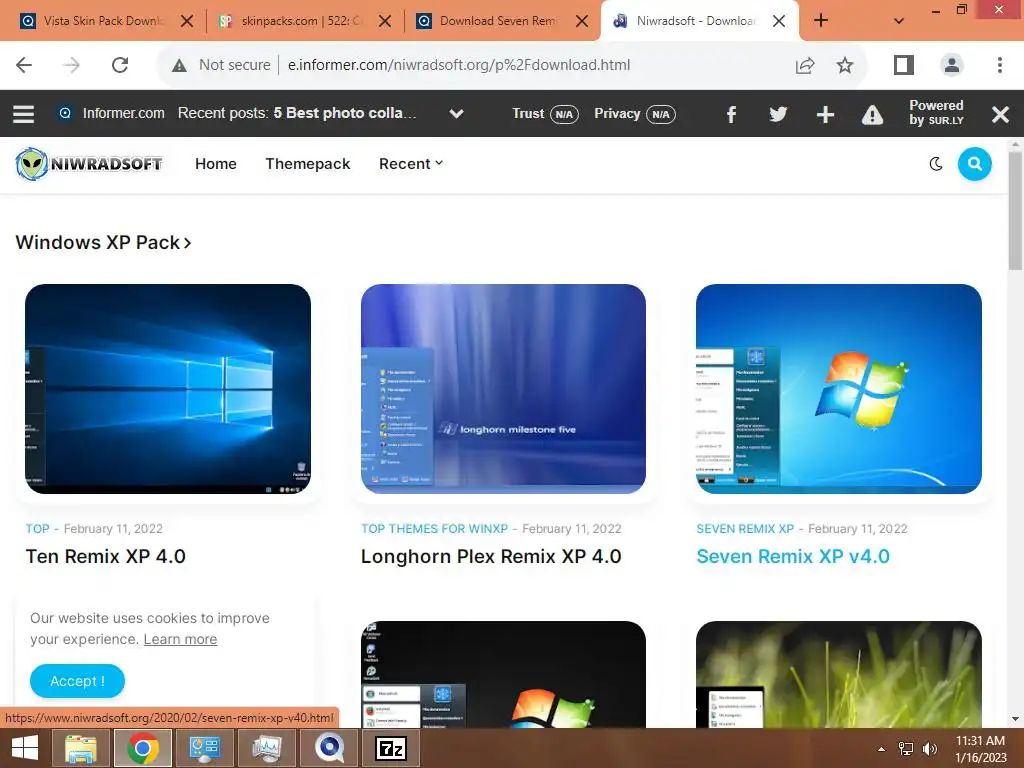Reload the current page
This screenshot has height=768, width=1024.
pos(120,65)
